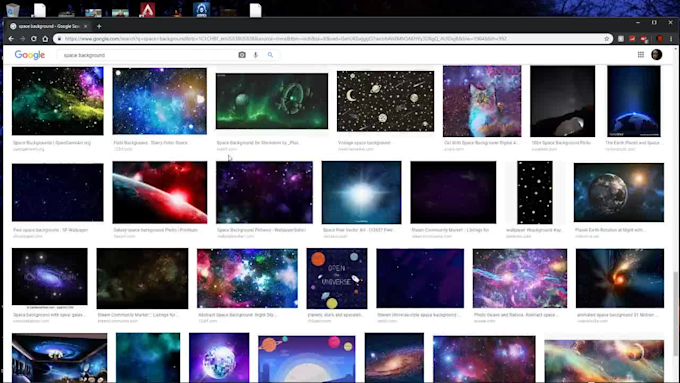The image size is (680, 383).
Task: Open the colorful rainbow nebula with planet image
Action: click(x=604, y=361)
